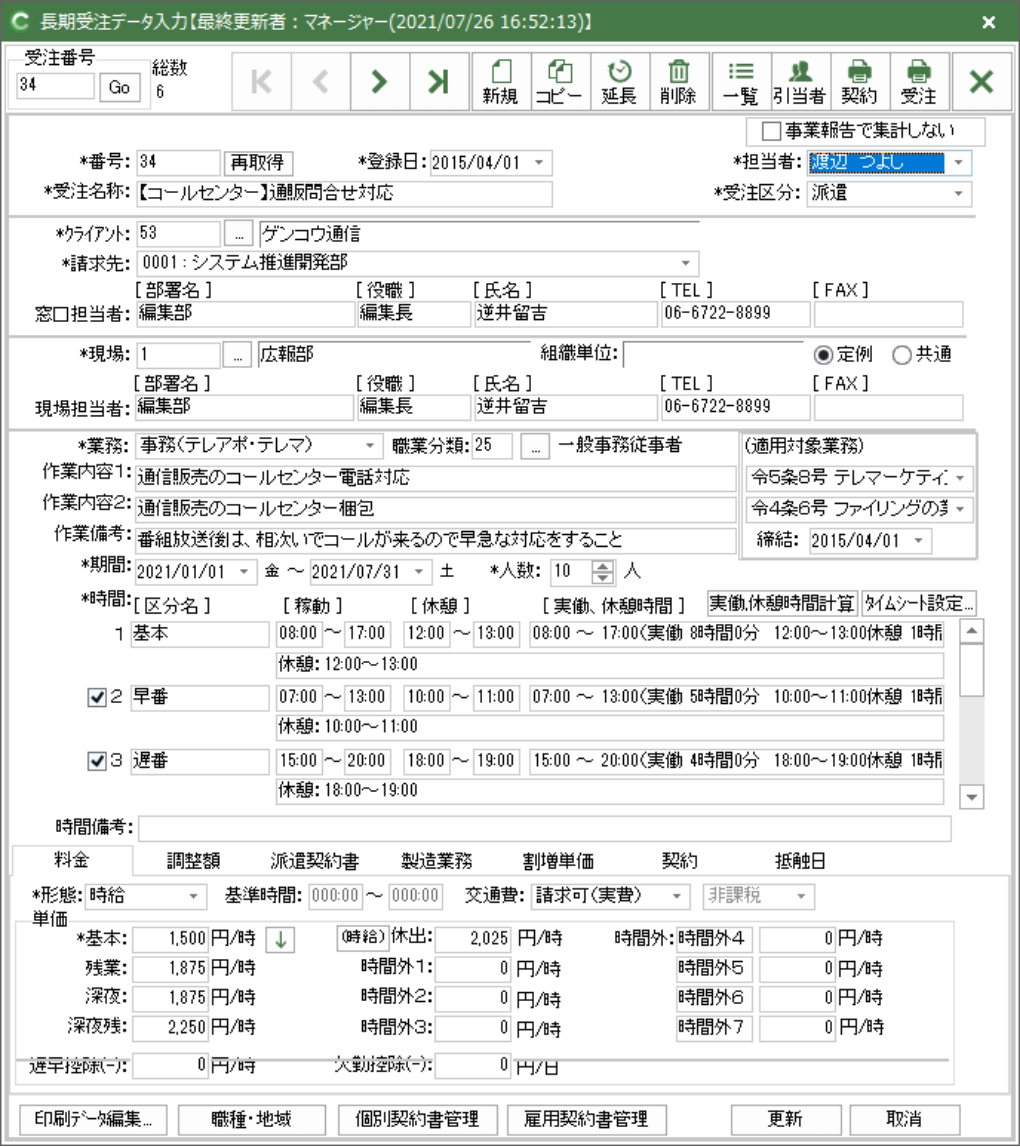Screen dimensions: 1020x1147
Task: Open the 割増単価 tab
Action: pyautogui.click(x=558, y=860)
